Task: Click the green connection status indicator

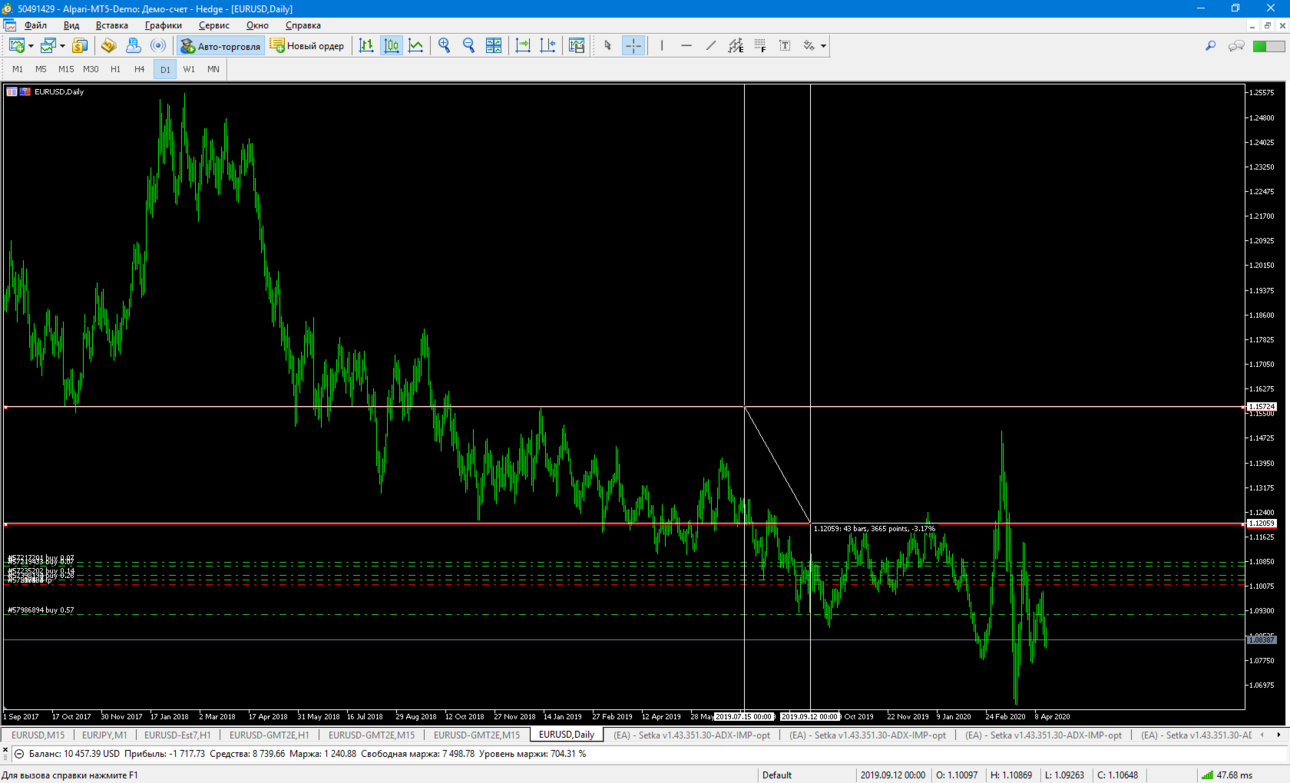Action: [1269, 46]
